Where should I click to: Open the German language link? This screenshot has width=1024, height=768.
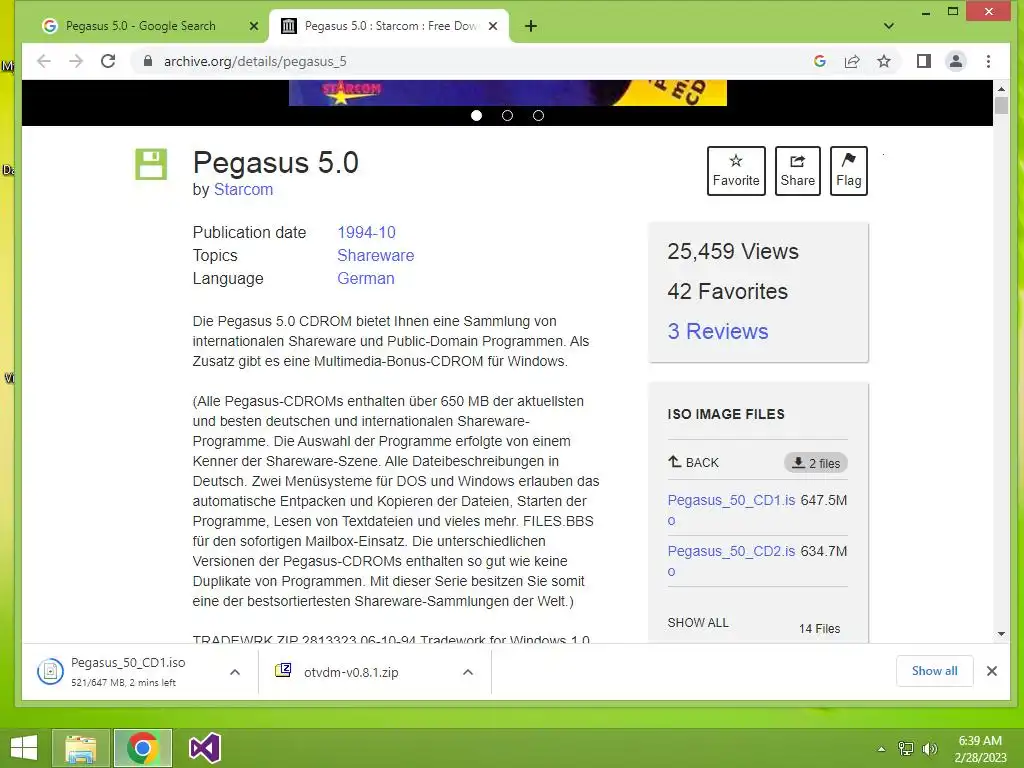click(x=366, y=278)
